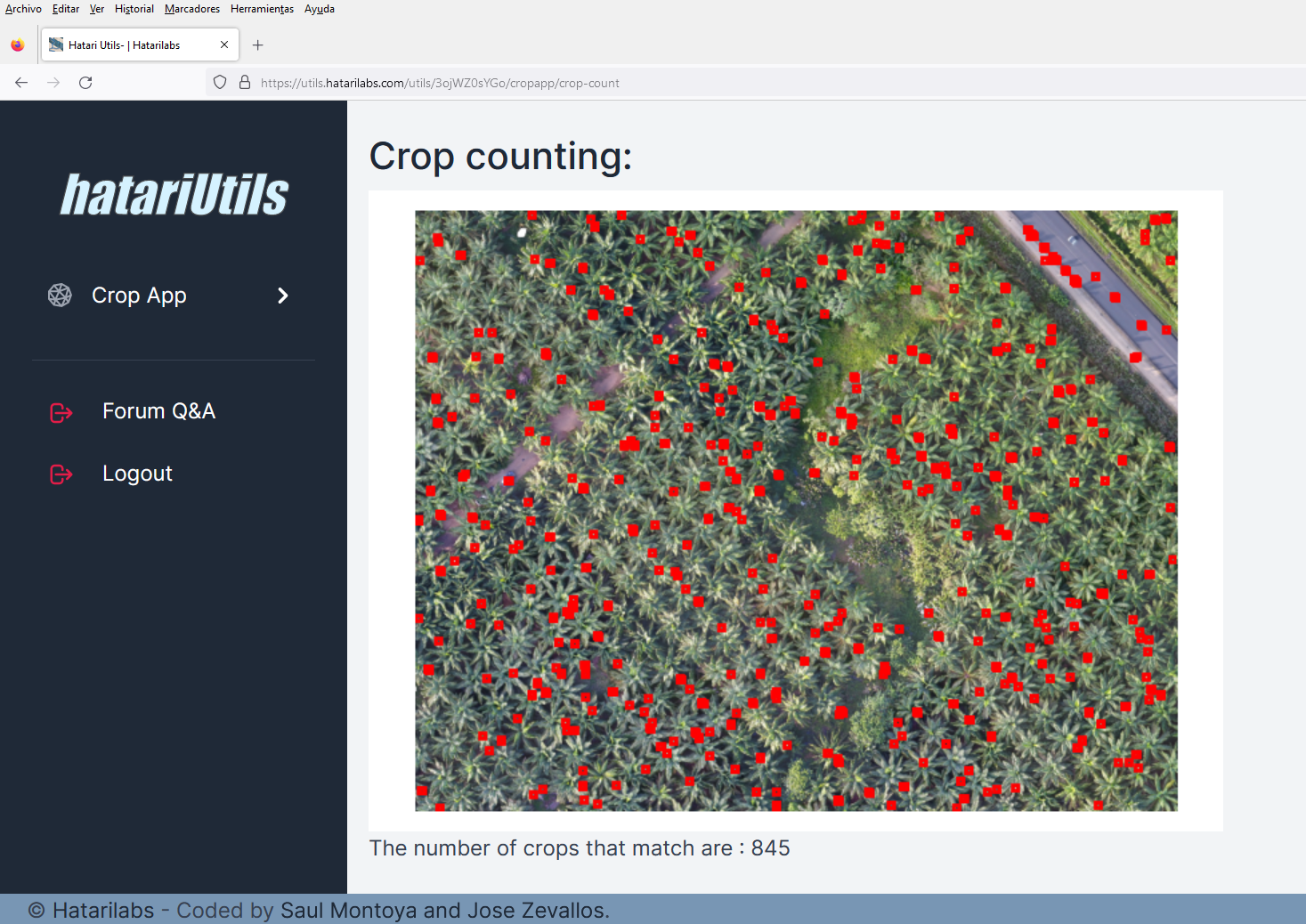This screenshot has width=1306, height=924.
Task: Open the Archivo menu
Action: pyautogui.click(x=23, y=9)
